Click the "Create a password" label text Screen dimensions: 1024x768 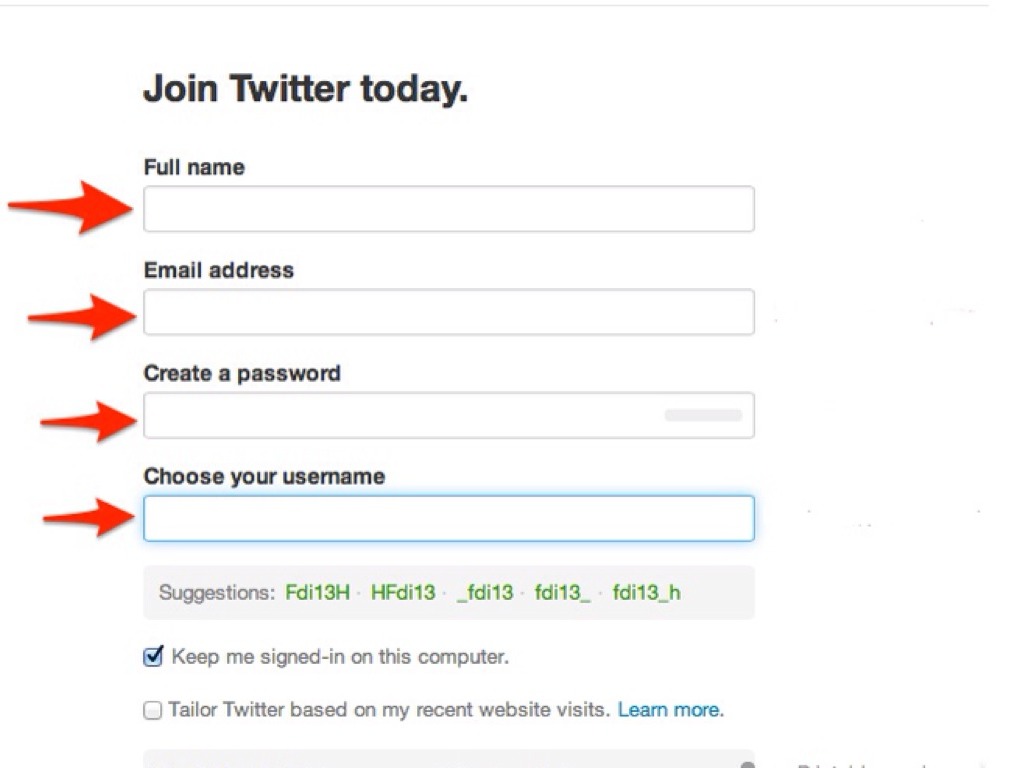tap(242, 373)
